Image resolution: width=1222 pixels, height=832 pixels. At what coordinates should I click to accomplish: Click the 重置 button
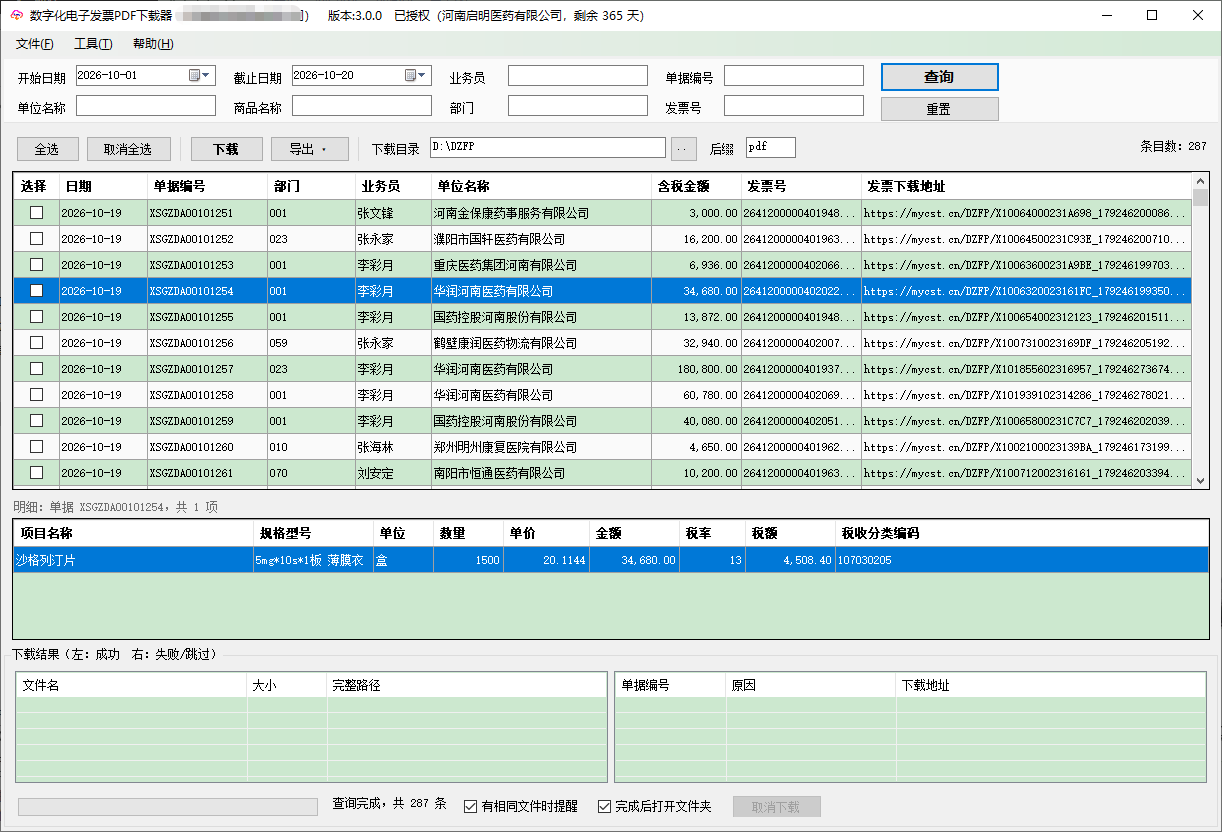(x=939, y=109)
